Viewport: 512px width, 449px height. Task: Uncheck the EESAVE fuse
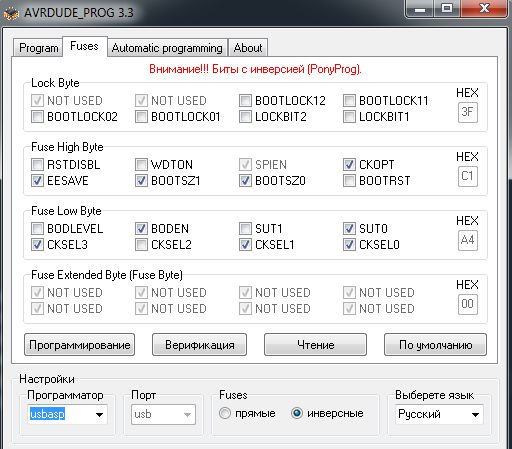click(37, 181)
